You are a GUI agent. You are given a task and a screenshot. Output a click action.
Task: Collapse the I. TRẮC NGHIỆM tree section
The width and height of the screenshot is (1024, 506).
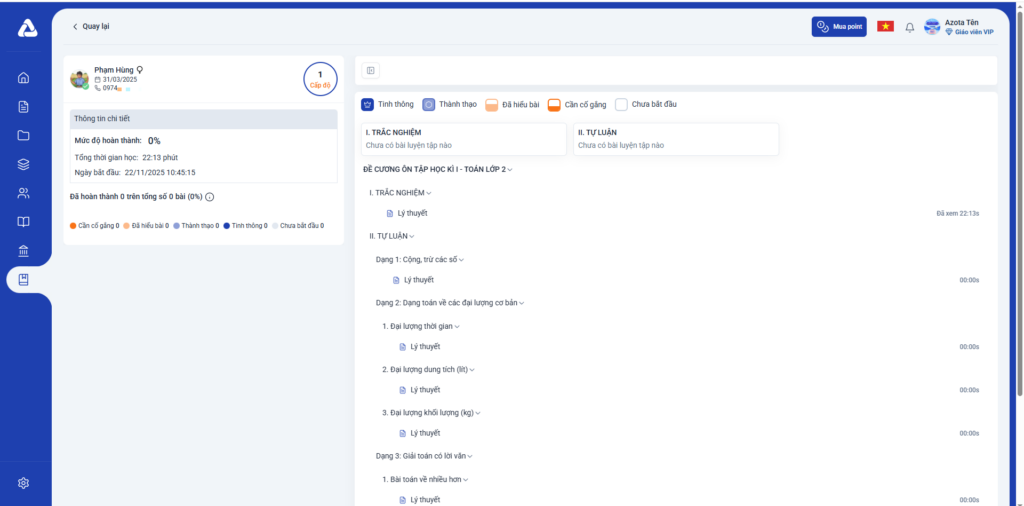(x=429, y=193)
